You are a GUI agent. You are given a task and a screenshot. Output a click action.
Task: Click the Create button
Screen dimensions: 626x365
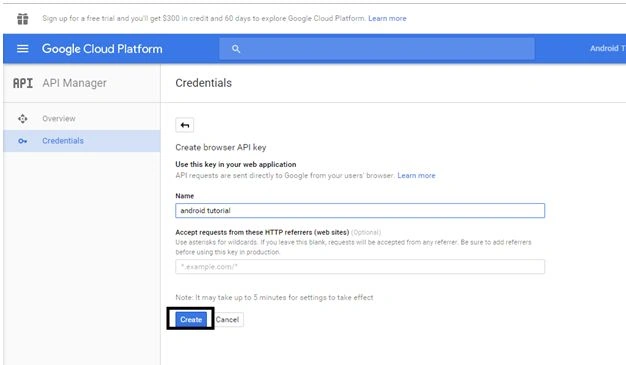pos(191,319)
